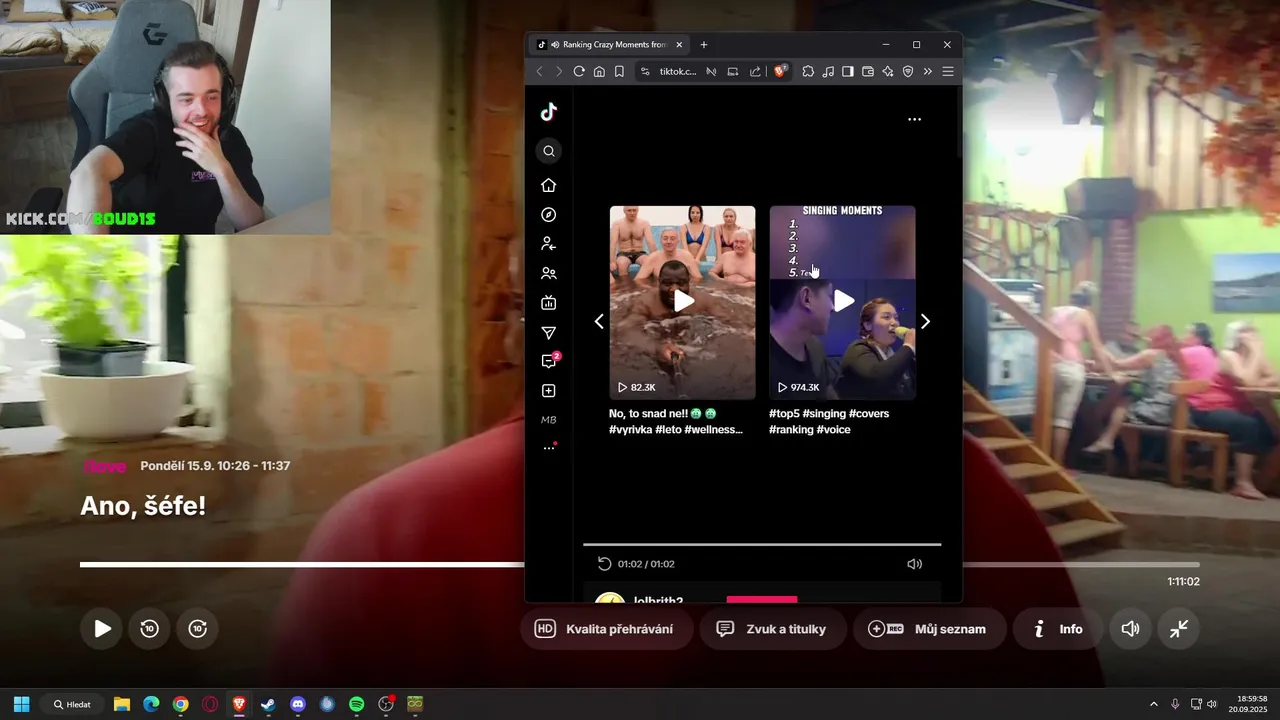Open the MB profile avatar in TikTok sidebar

pos(548,420)
